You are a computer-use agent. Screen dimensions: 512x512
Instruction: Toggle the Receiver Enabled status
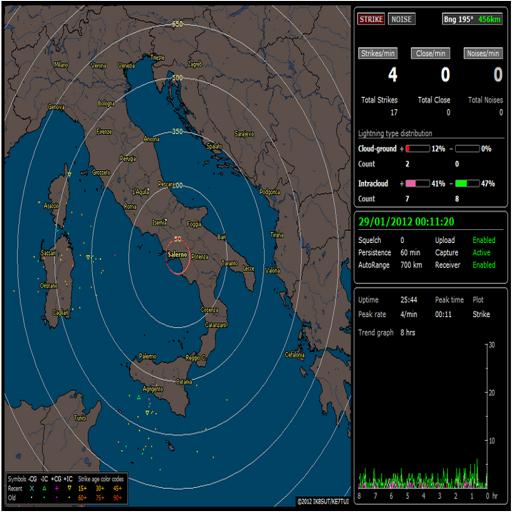[x=484, y=265]
